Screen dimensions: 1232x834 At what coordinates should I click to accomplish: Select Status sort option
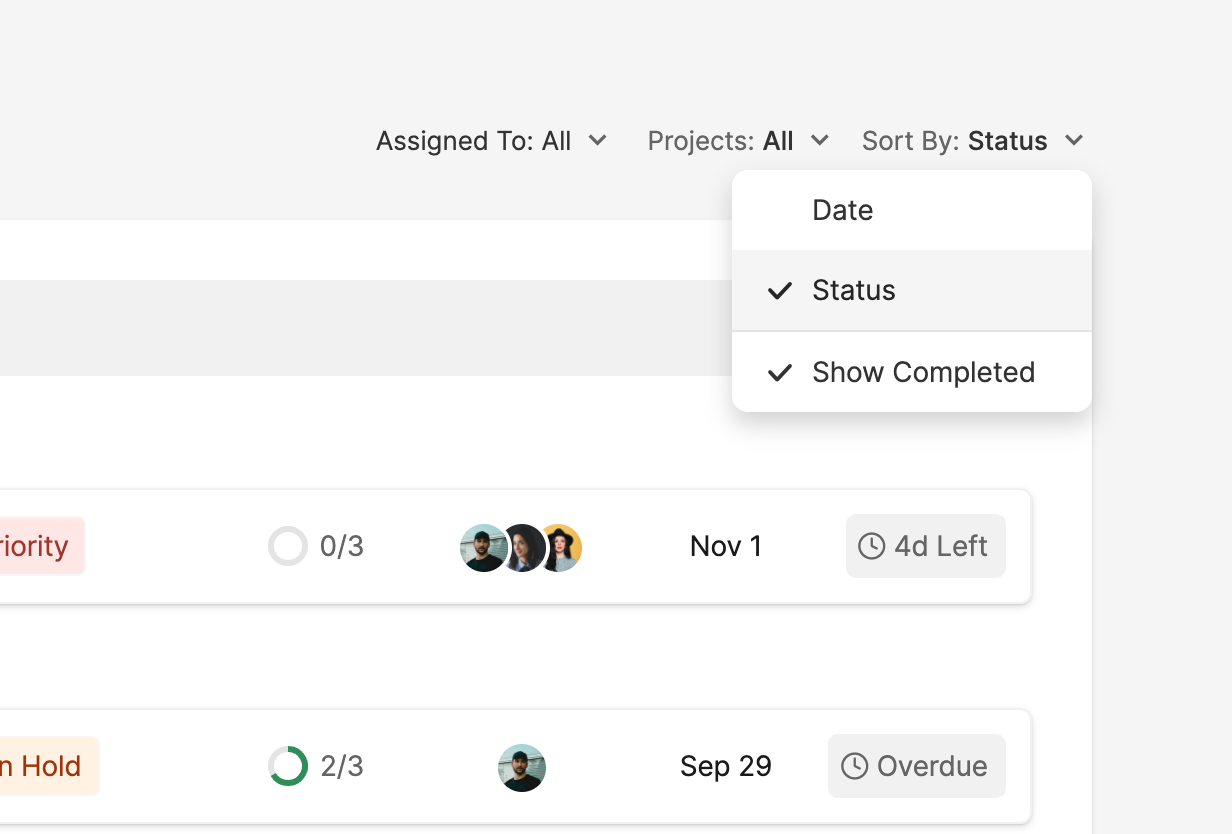tap(854, 291)
